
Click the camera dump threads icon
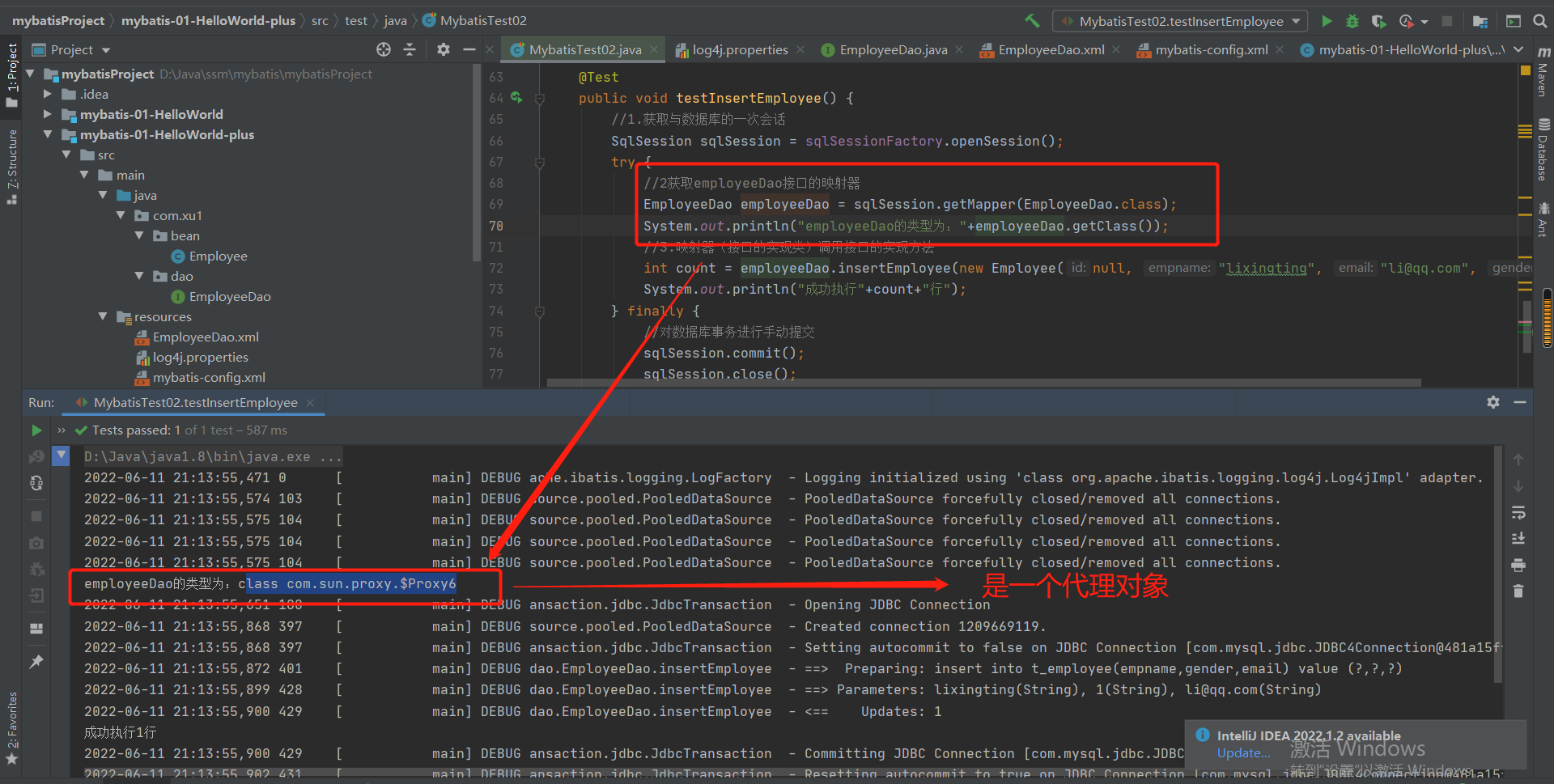point(36,543)
